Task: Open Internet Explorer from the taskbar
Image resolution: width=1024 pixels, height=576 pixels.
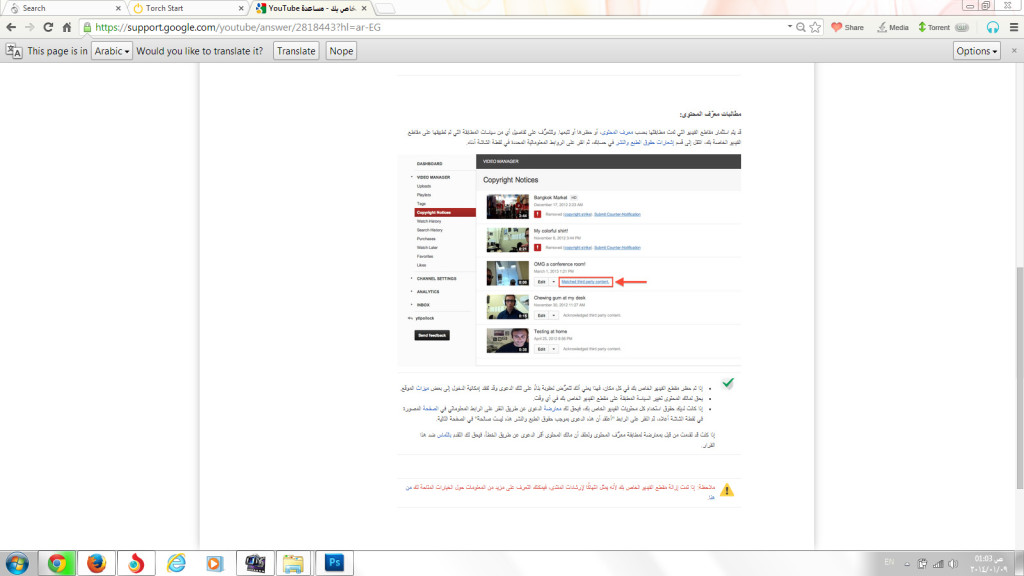Action: tap(176, 563)
